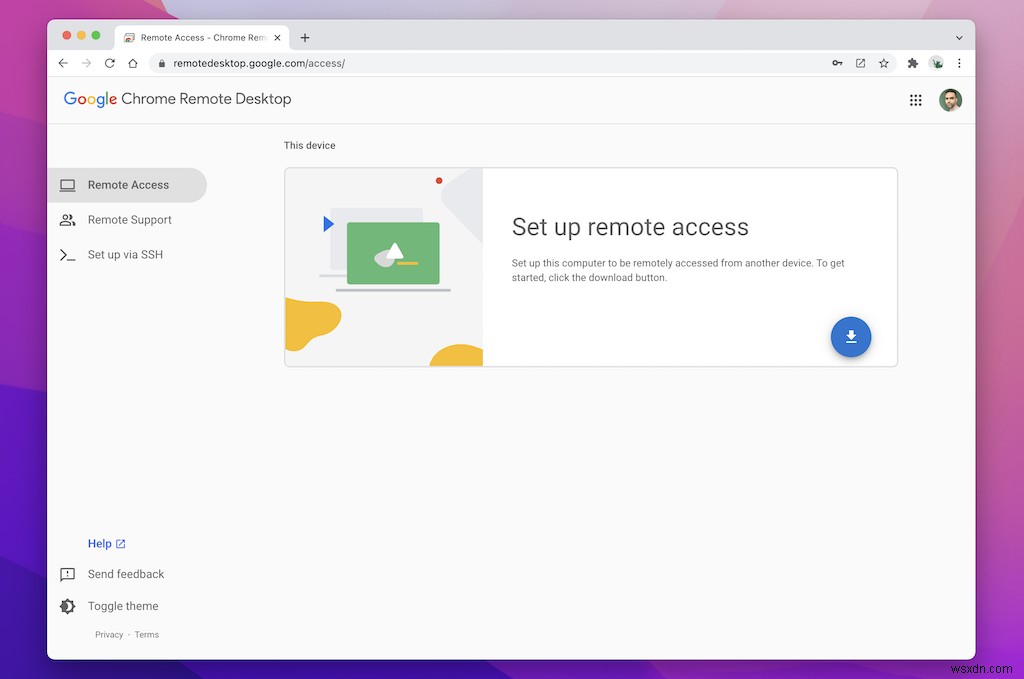The image size is (1024, 679).
Task: Open your Google account avatar
Action: point(950,100)
